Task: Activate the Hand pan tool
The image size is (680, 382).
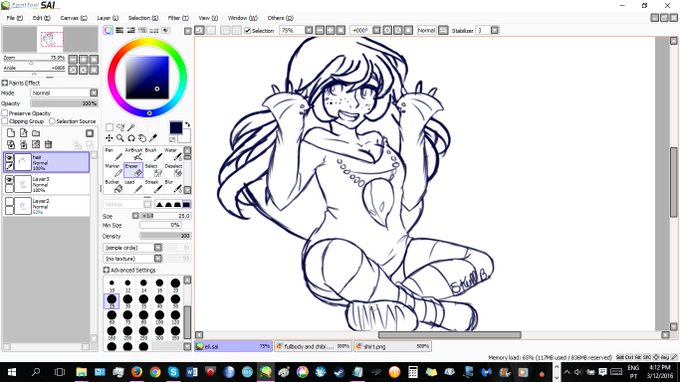Action: (142, 138)
